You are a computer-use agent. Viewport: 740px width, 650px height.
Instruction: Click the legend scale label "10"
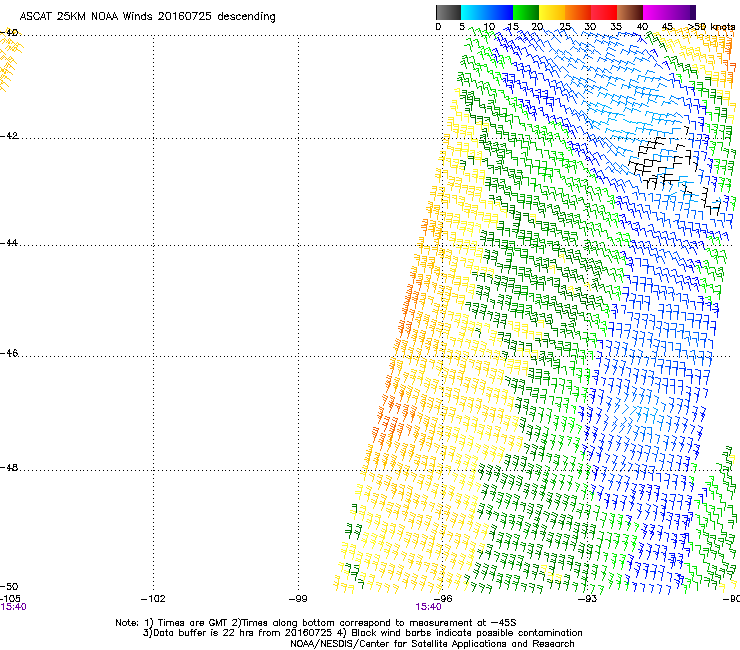point(489,27)
